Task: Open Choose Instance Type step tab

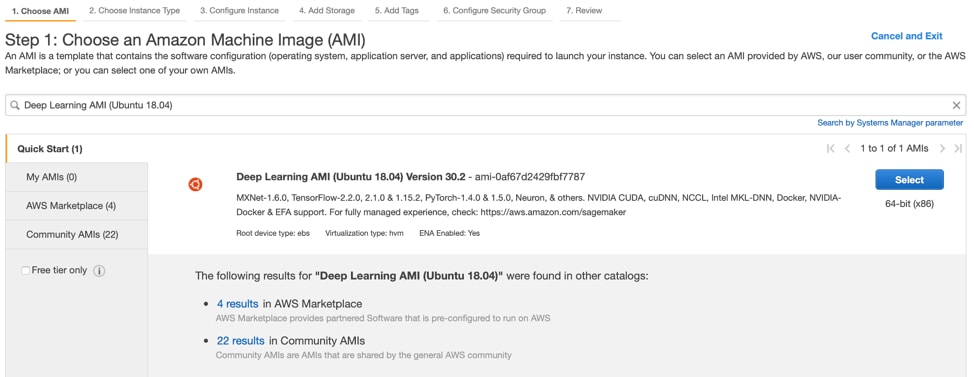Action: pos(134,11)
